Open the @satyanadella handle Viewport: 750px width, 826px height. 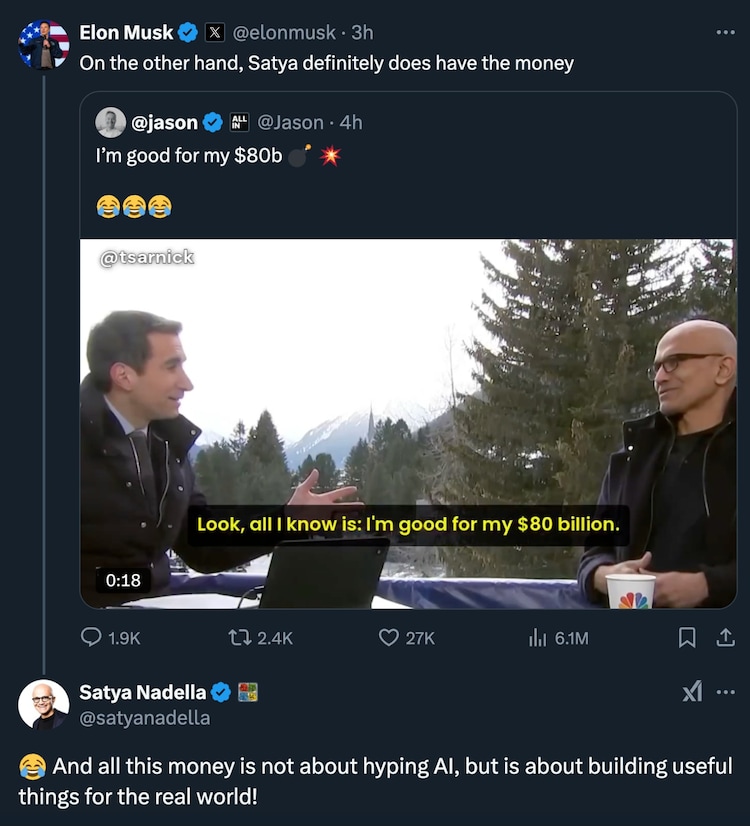(x=144, y=717)
